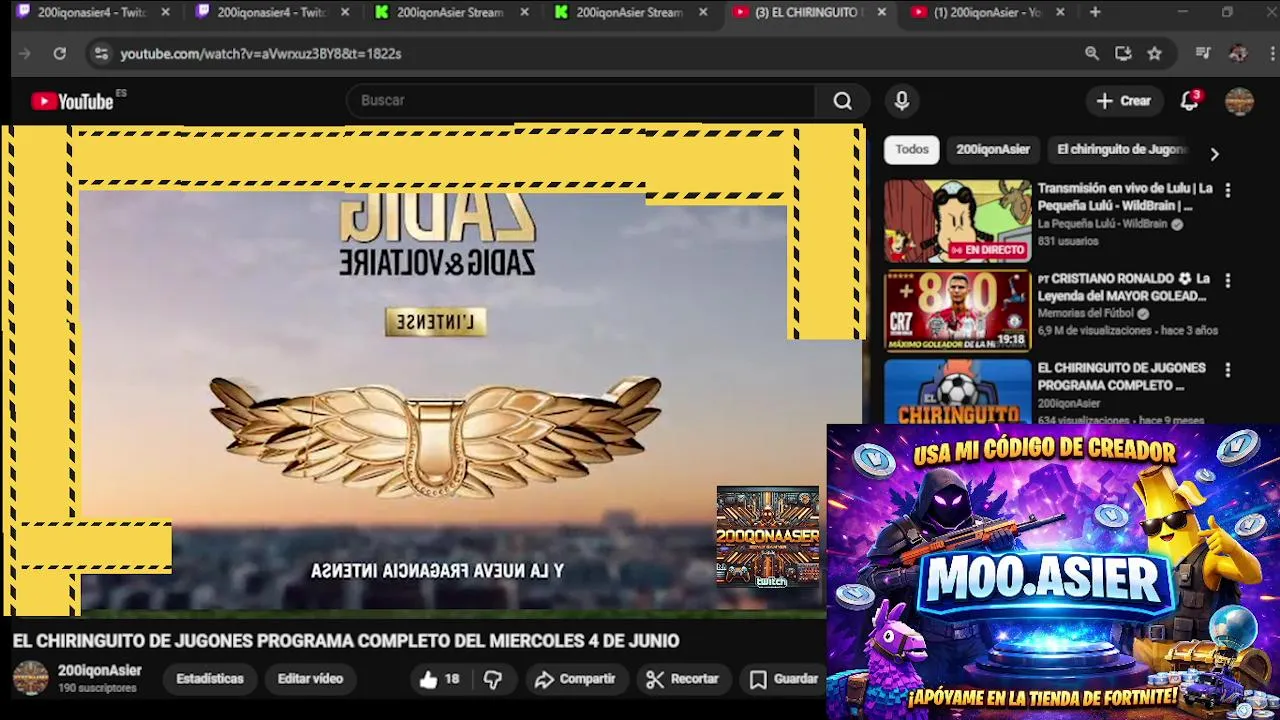1280x720 pixels.
Task: Click the browser address bar URL
Action: [261, 54]
